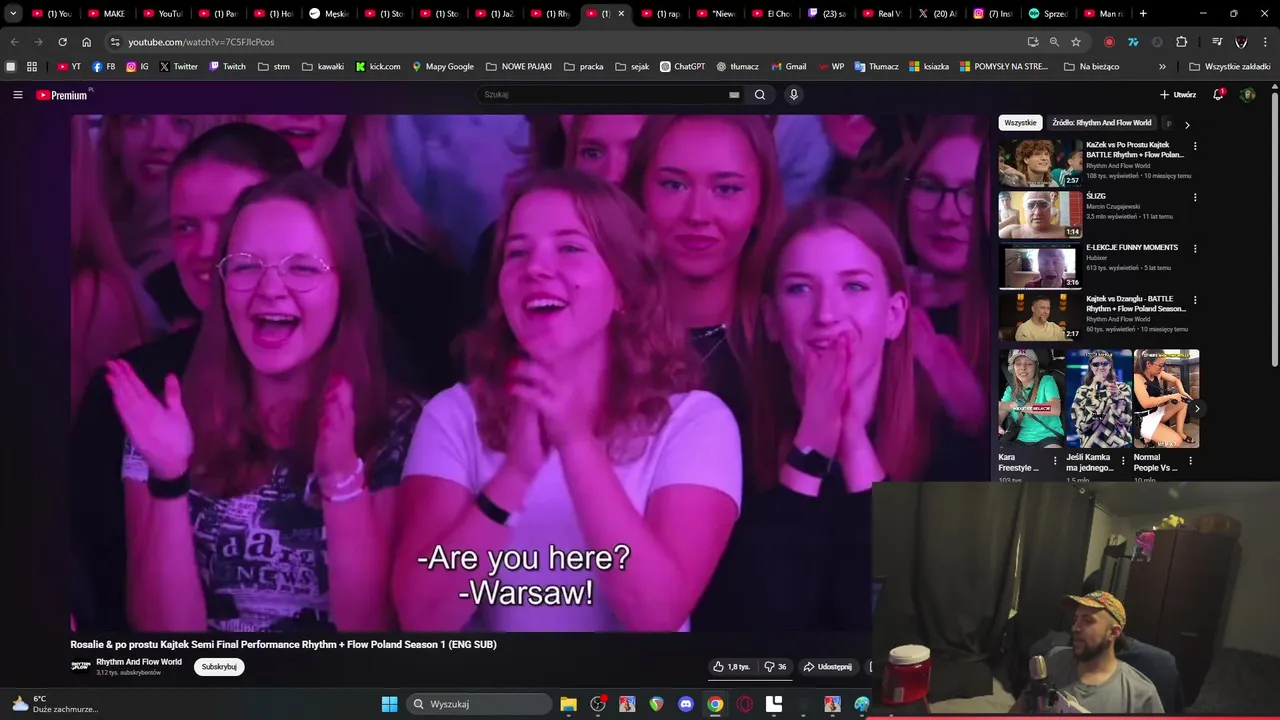
Task: Open the Wszystkie zakładki folder
Action: (1230, 67)
